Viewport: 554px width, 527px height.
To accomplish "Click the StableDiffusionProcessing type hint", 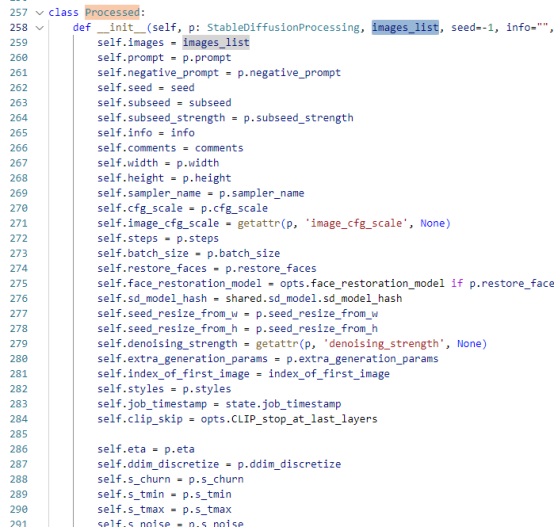I will click(x=283, y=27).
